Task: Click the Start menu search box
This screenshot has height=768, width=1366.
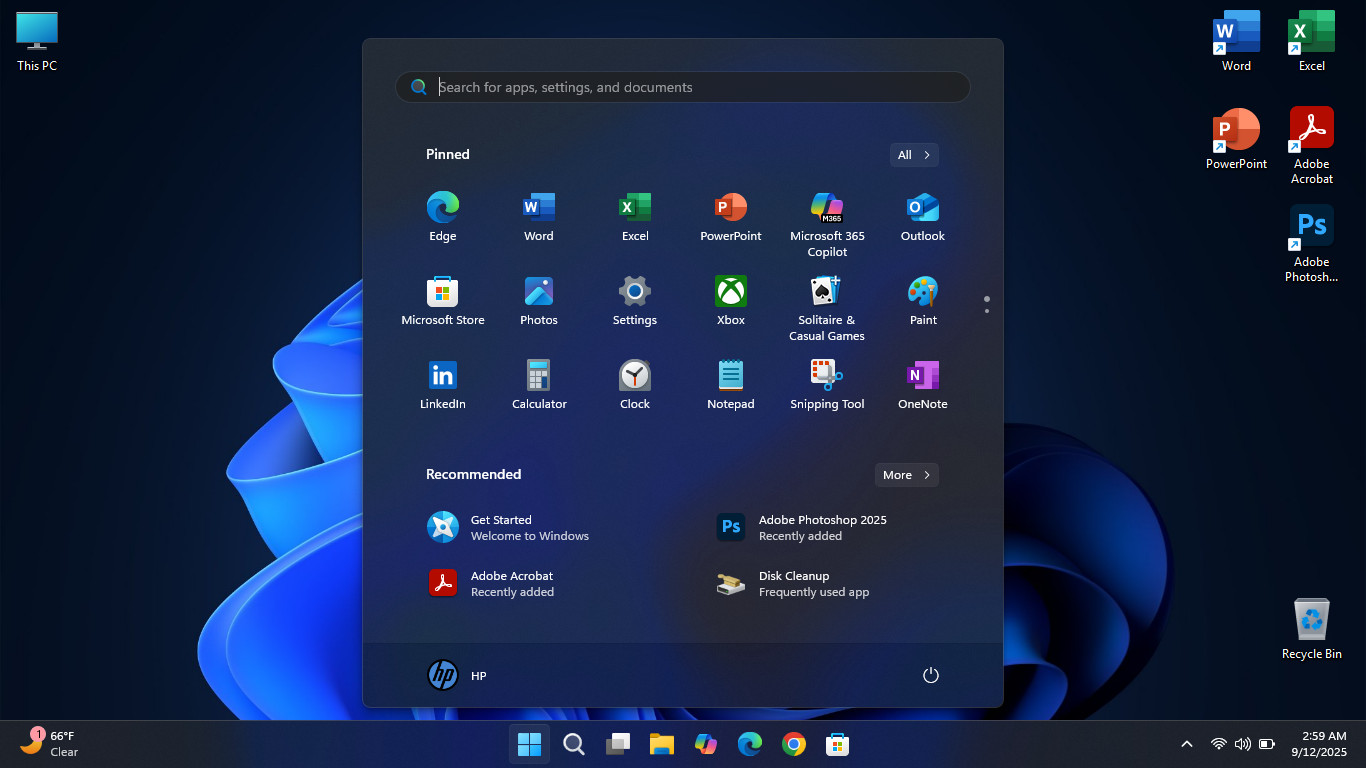Action: coord(683,87)
